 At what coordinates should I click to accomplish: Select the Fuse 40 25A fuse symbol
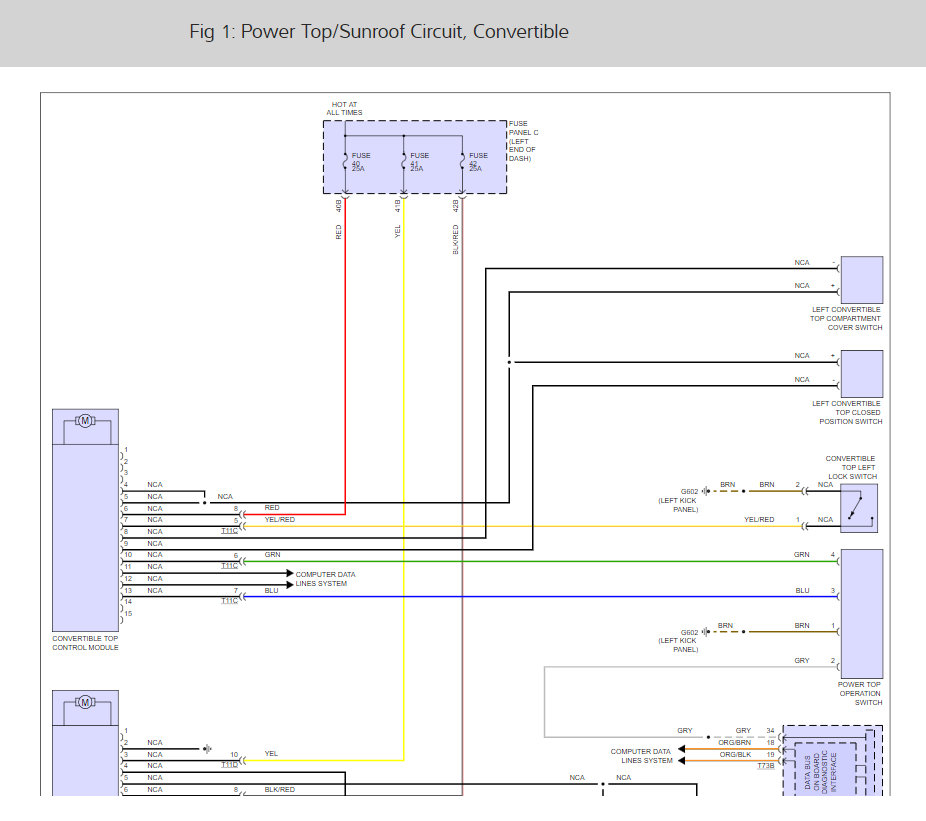click(345, 162)
